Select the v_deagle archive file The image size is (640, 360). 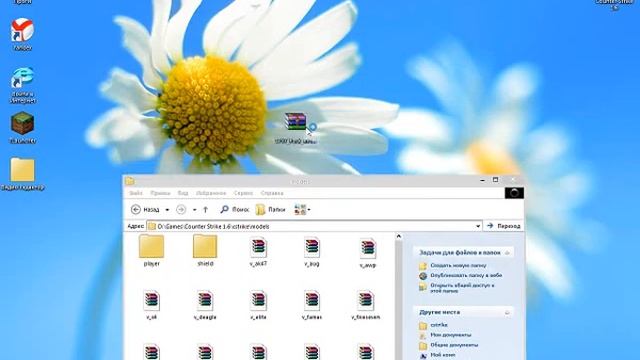click(x=205, y=304)
